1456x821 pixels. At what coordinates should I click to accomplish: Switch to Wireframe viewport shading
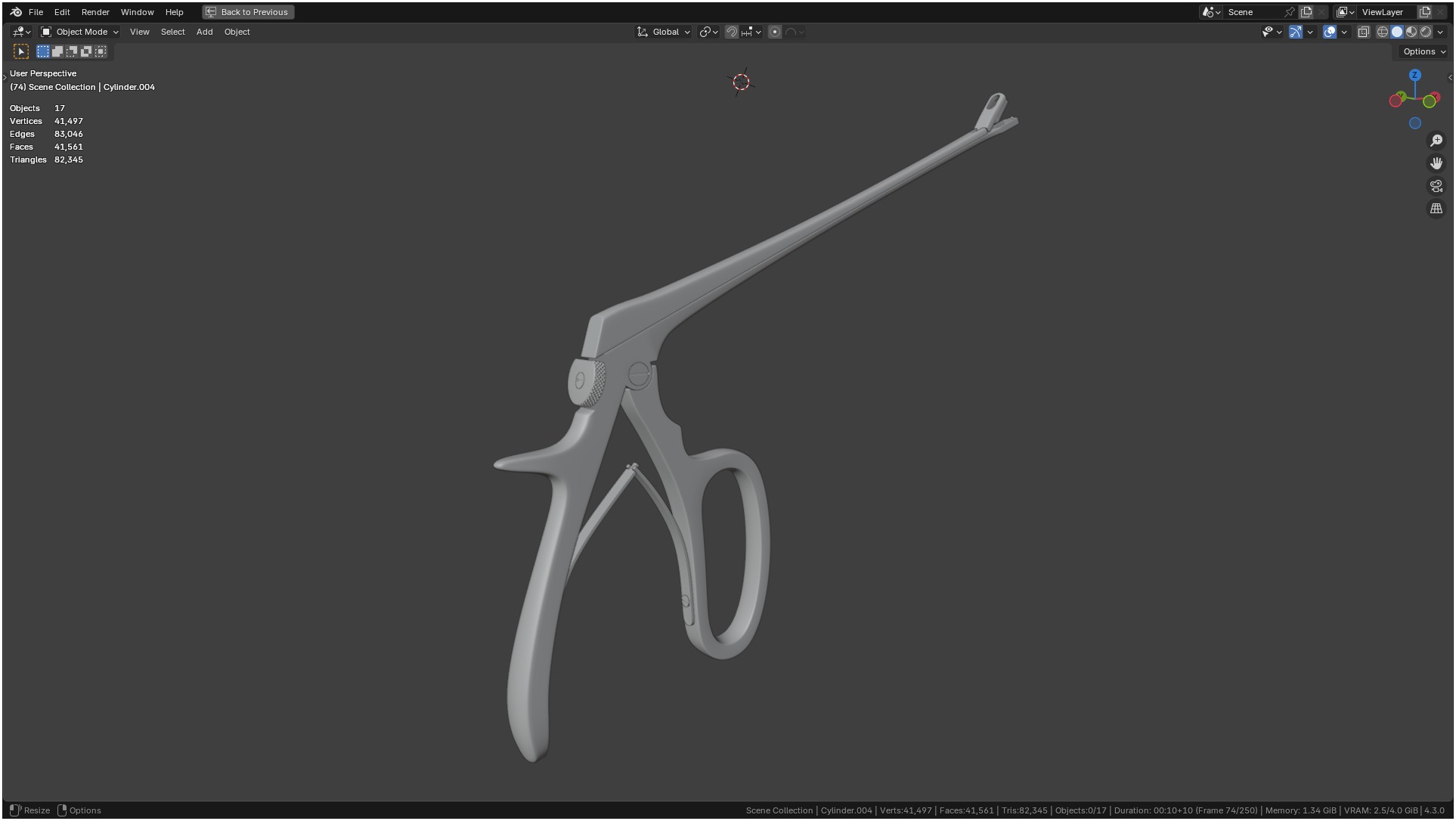[1383, 32]
